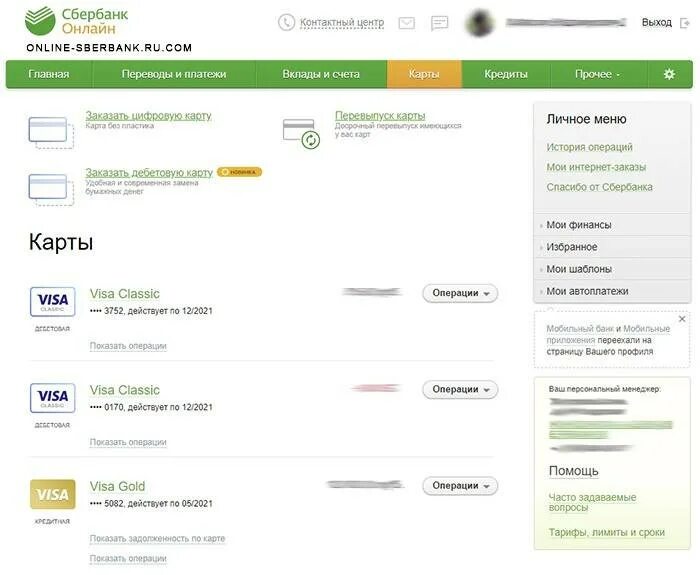Click Заказать цифровую карту link
The width and height of the screenshot is (700, 575).
[x=148, y=116]
